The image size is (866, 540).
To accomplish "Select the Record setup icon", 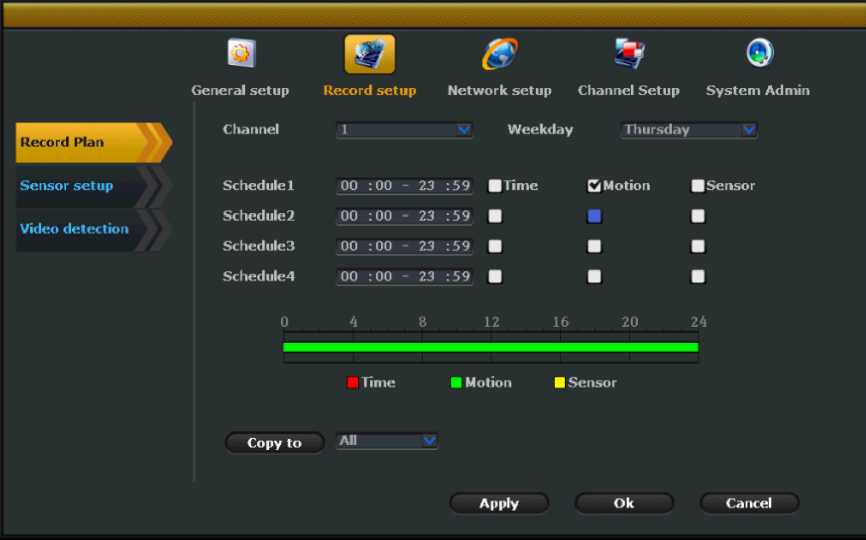I will 369,54.
